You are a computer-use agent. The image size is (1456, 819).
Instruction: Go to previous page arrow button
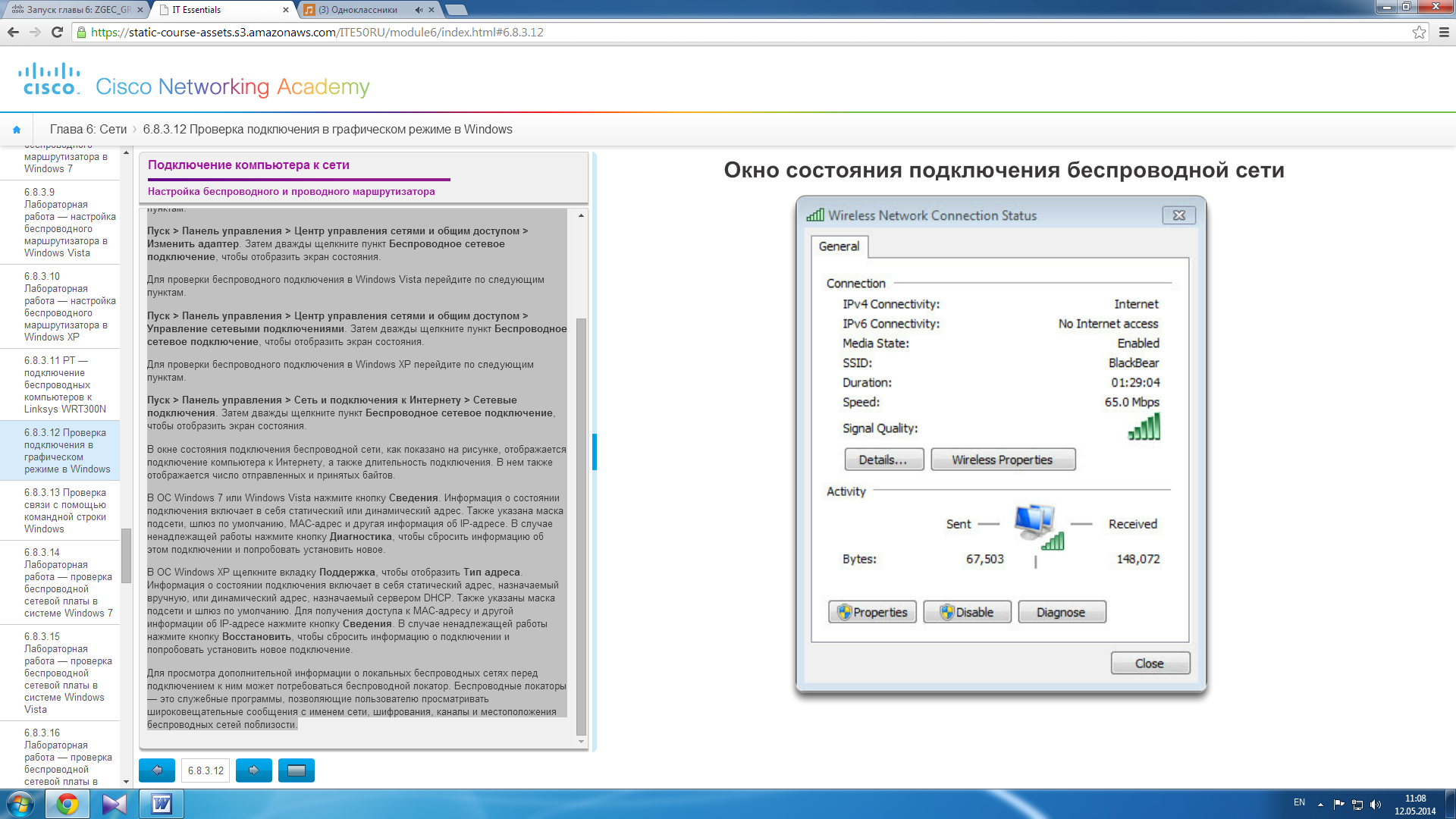(157, 770)
